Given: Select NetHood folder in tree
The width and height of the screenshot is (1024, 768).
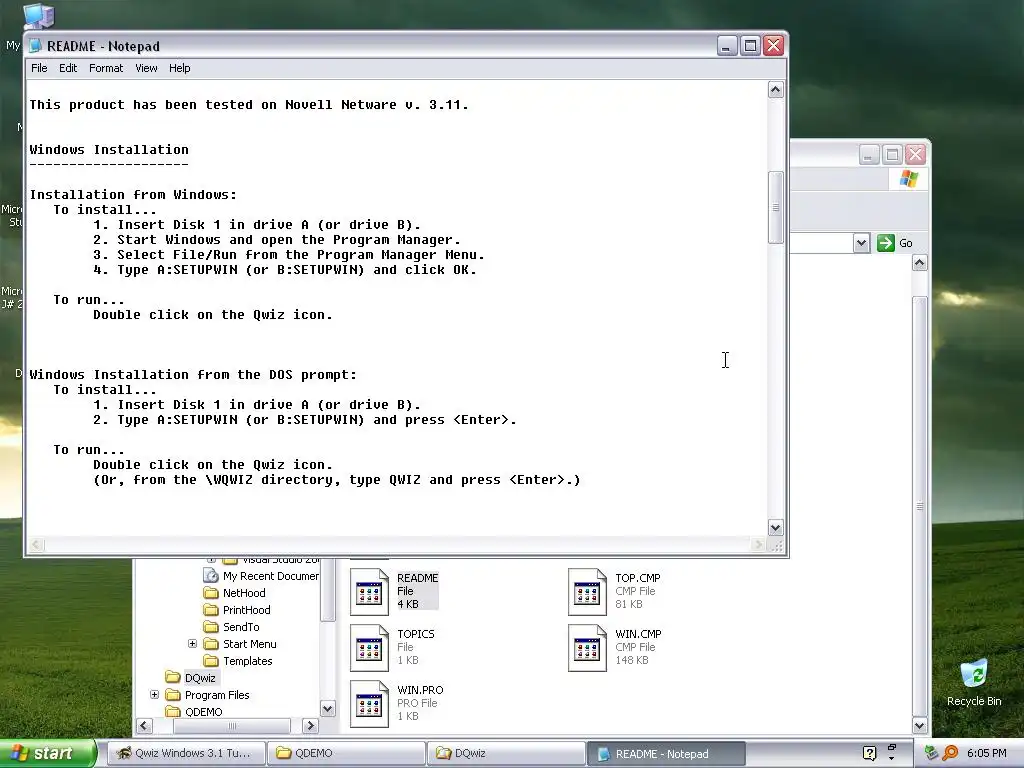Looking at the screenshot, I should click(x=244, y=593).
